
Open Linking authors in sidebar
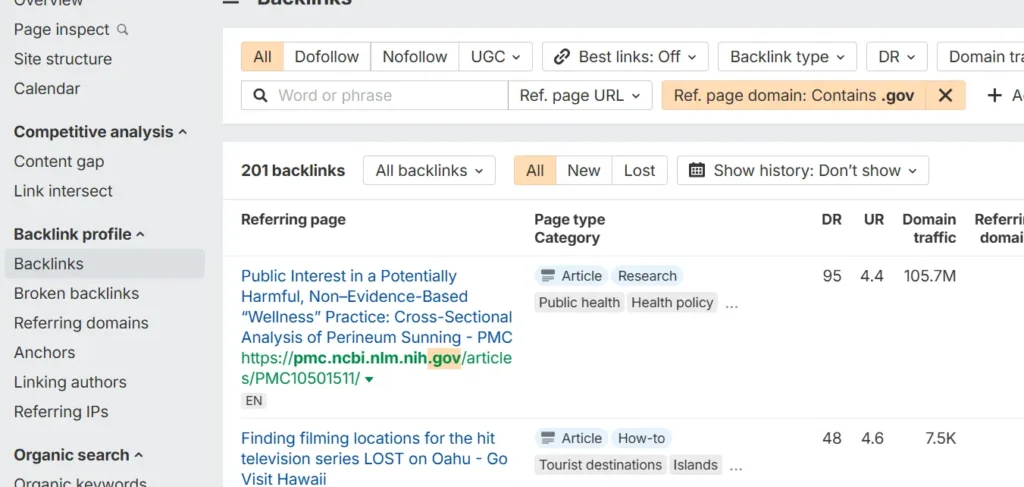point(70,382)
